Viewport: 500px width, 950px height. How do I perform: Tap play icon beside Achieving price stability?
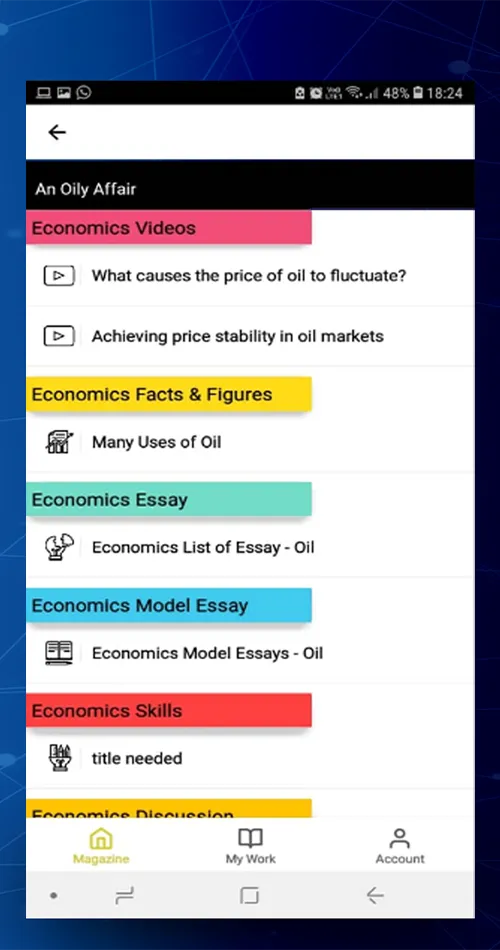(x=59, y=336)
